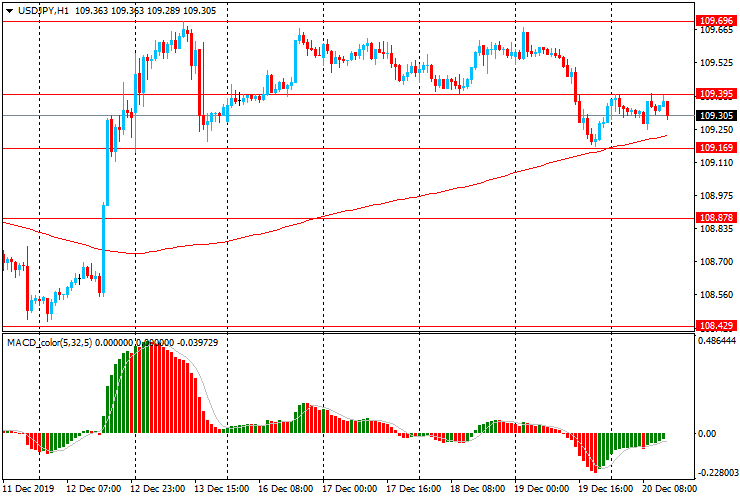This screenshot has height=500, width=740.
Task: Click the 109.110 price axis value
Action: [716, 163]
